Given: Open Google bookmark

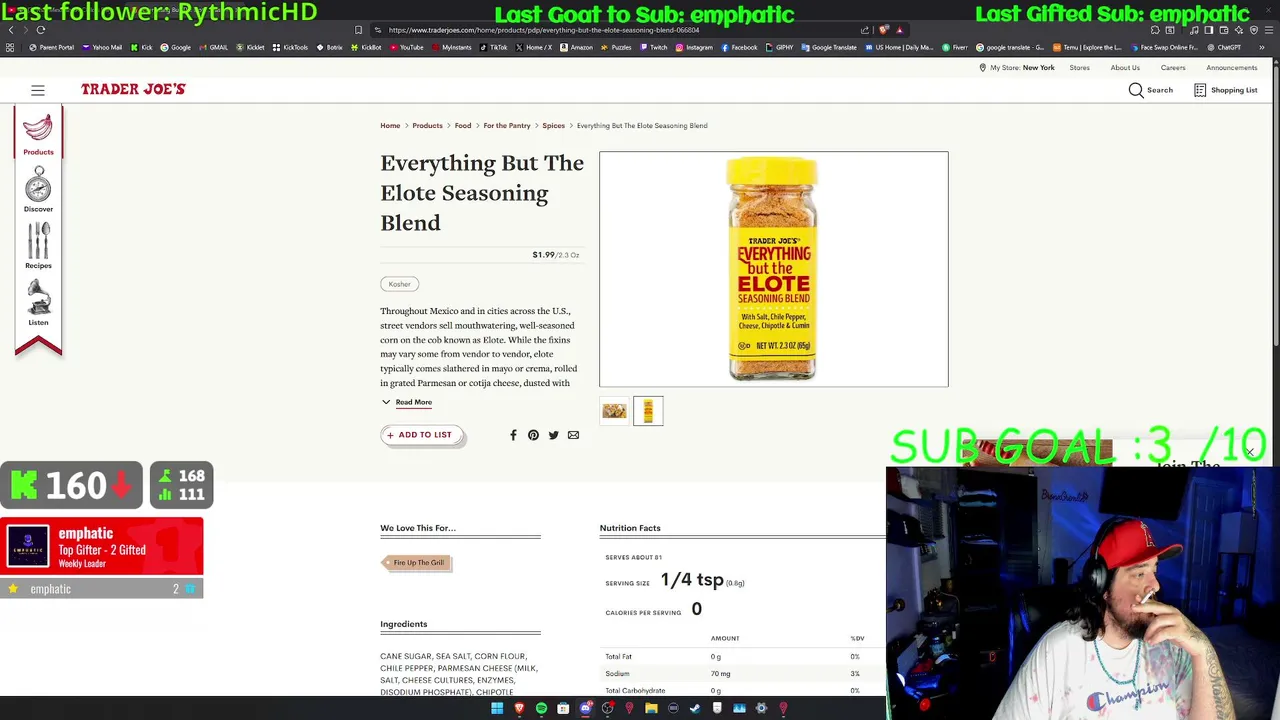Looking at the screenshot, I should [x=175, y=47].
